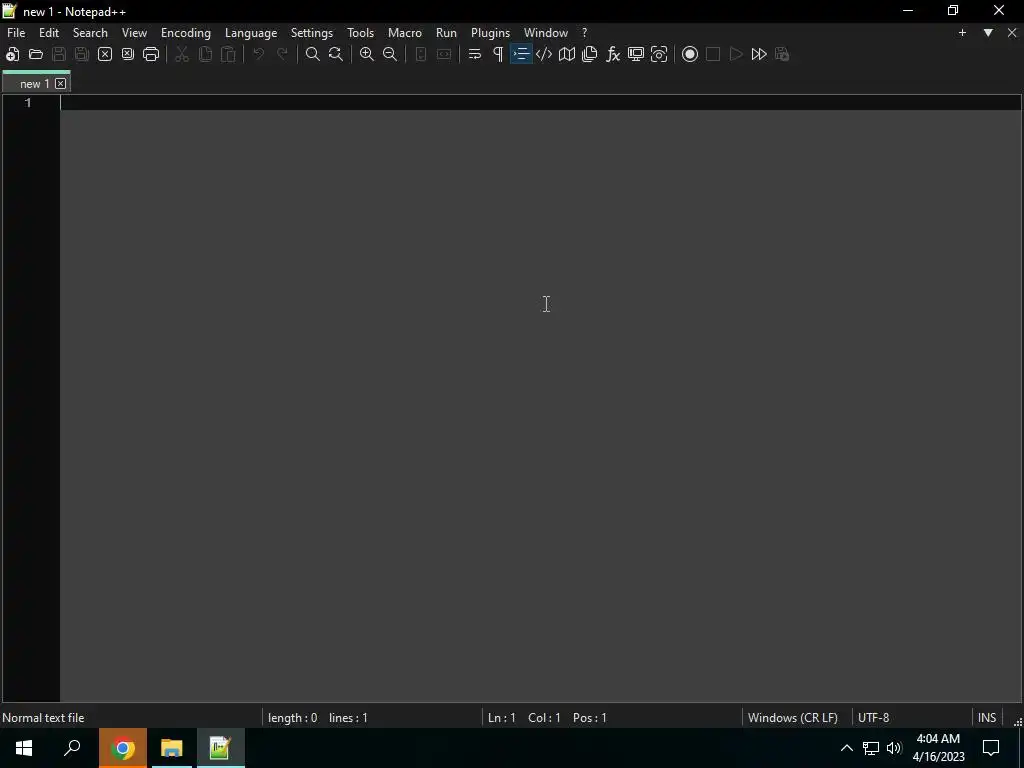1024x768 pixels.
Task: Click the Print toolbar icon
Action: tap(151, 54)
